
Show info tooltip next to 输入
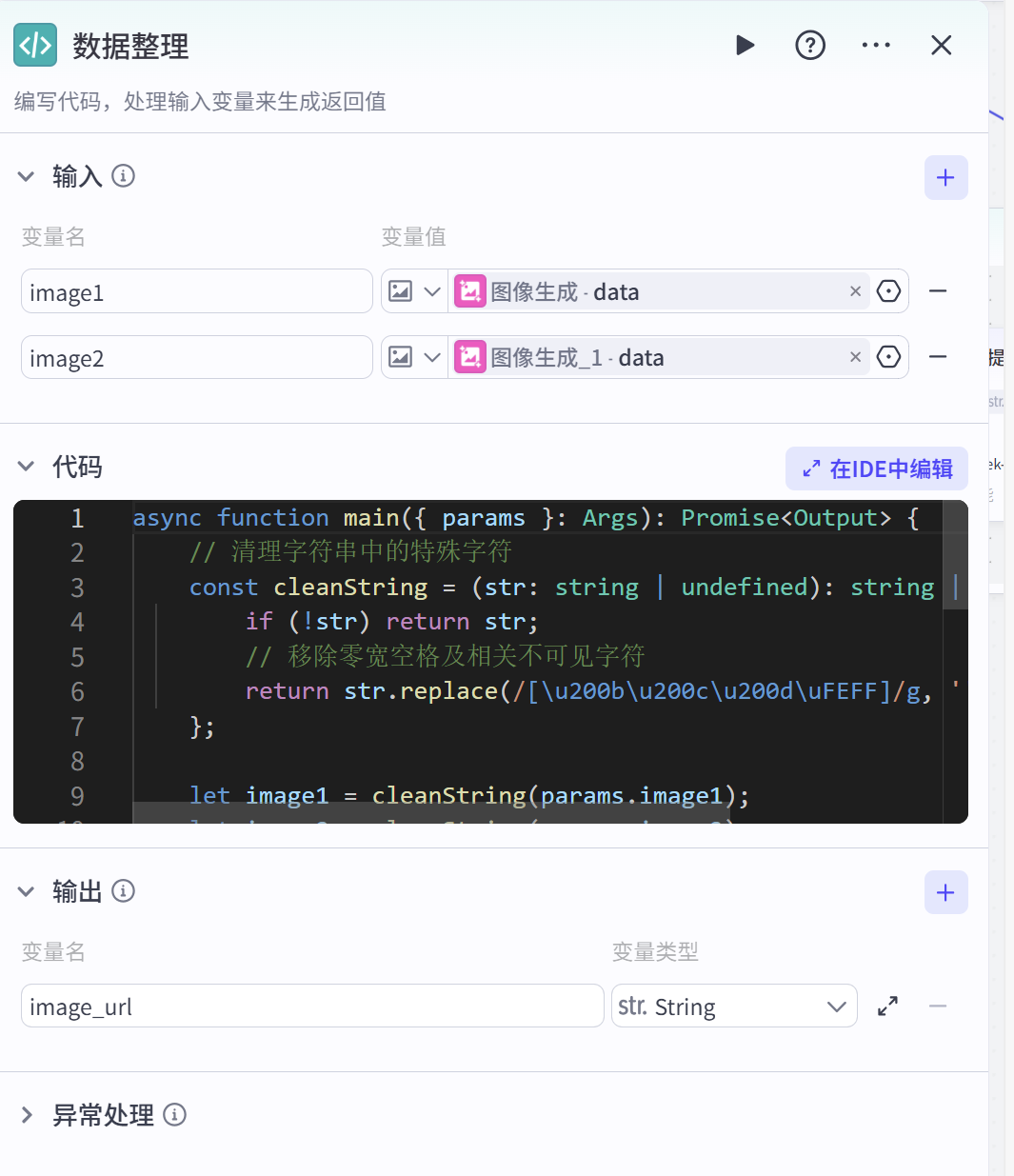click(x=123, y=175)
